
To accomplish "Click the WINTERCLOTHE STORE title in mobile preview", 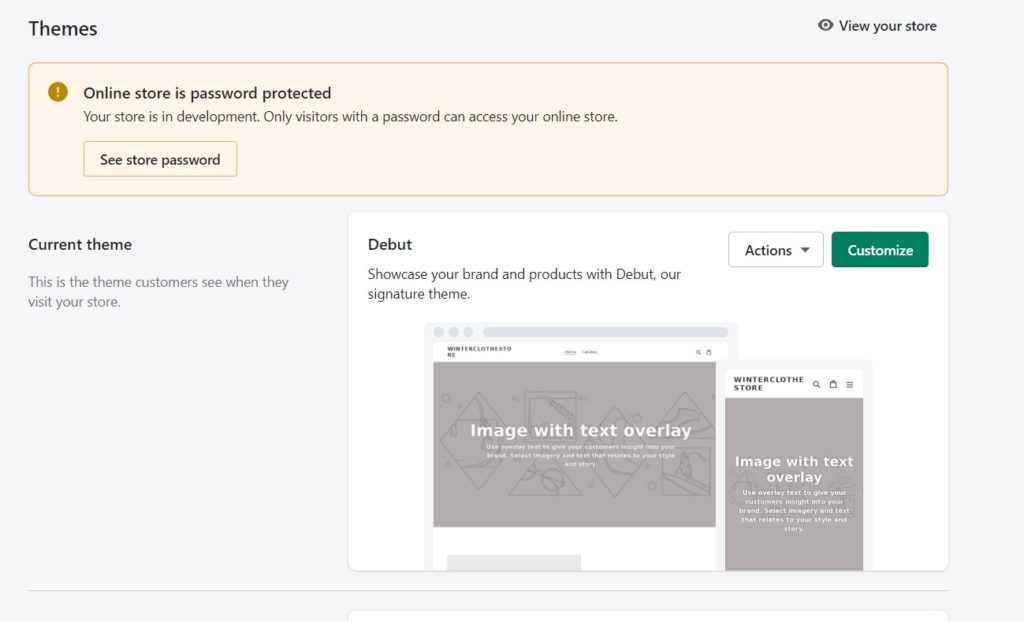I will tap(769, 384).
